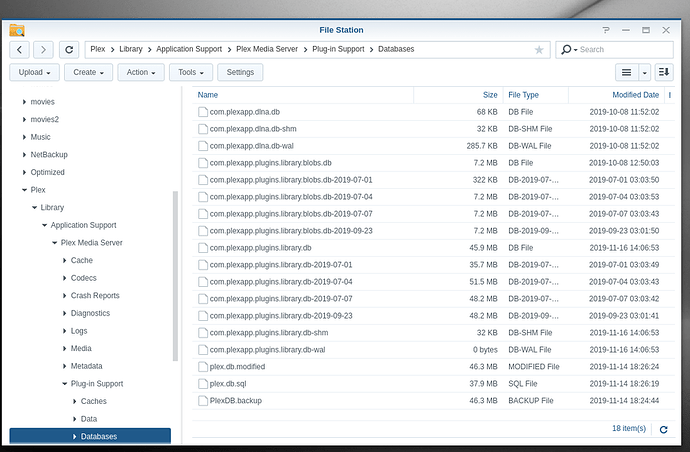
Task: Click the file icon of com.plexapp.plugins.library.db
Action: click(x=202, y=248)
